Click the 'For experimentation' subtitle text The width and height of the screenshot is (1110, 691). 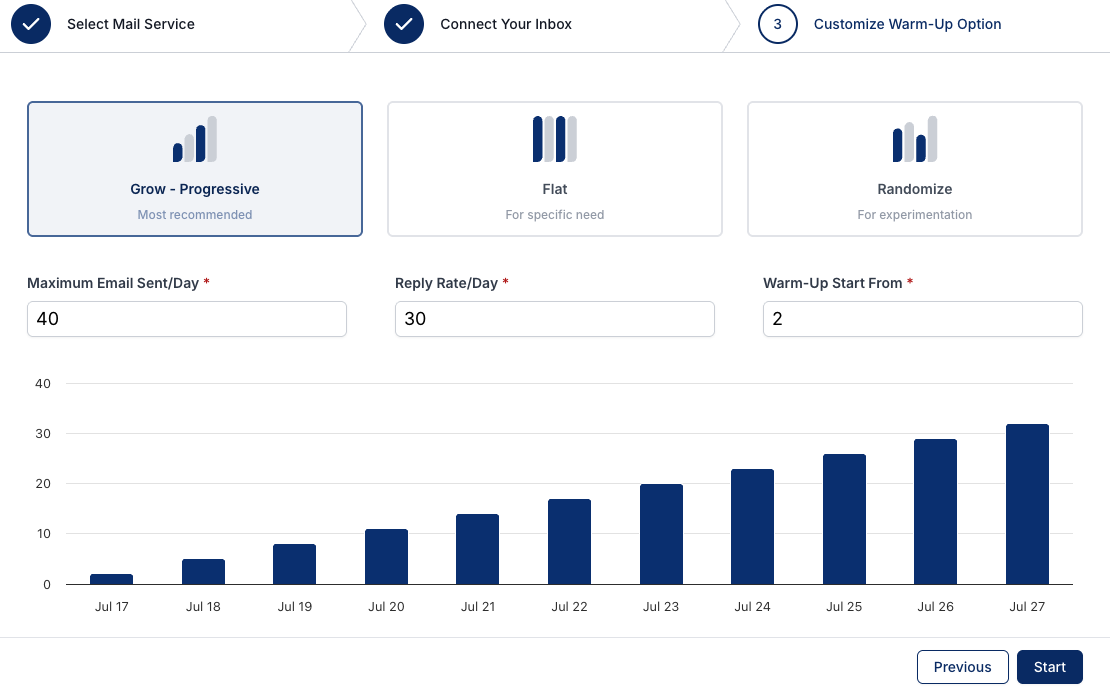pos(915,215)
